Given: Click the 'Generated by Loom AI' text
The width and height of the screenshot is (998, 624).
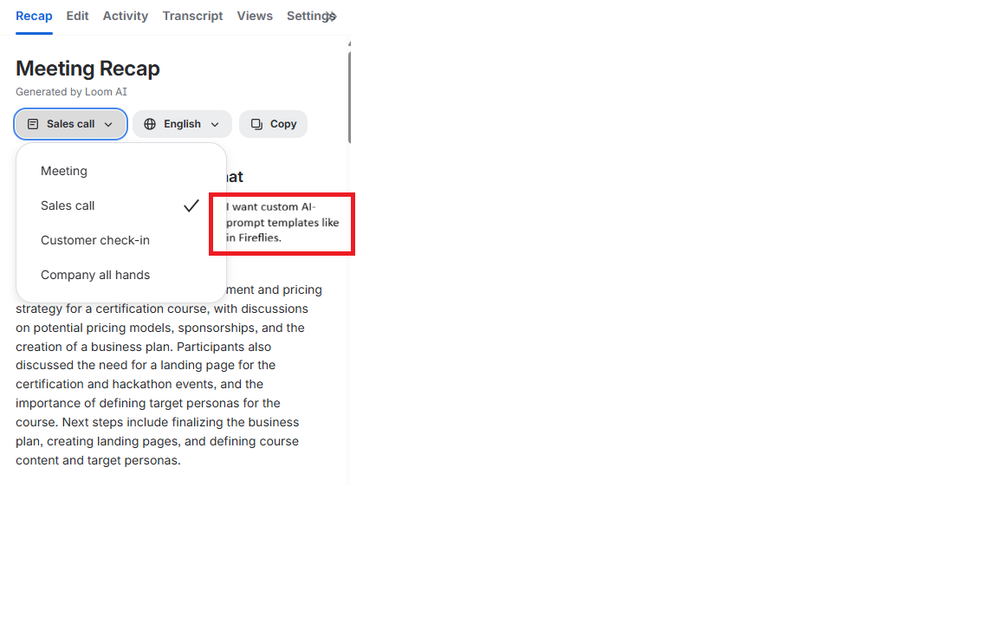Looking at the screenshot, I should [71, 92].
